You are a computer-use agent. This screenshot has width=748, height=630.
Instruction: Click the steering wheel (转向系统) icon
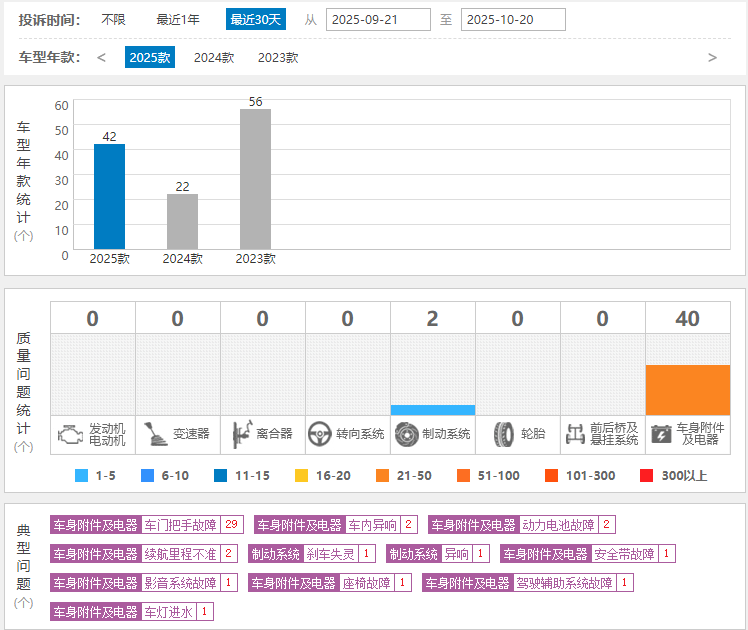(x=320, y=434)
